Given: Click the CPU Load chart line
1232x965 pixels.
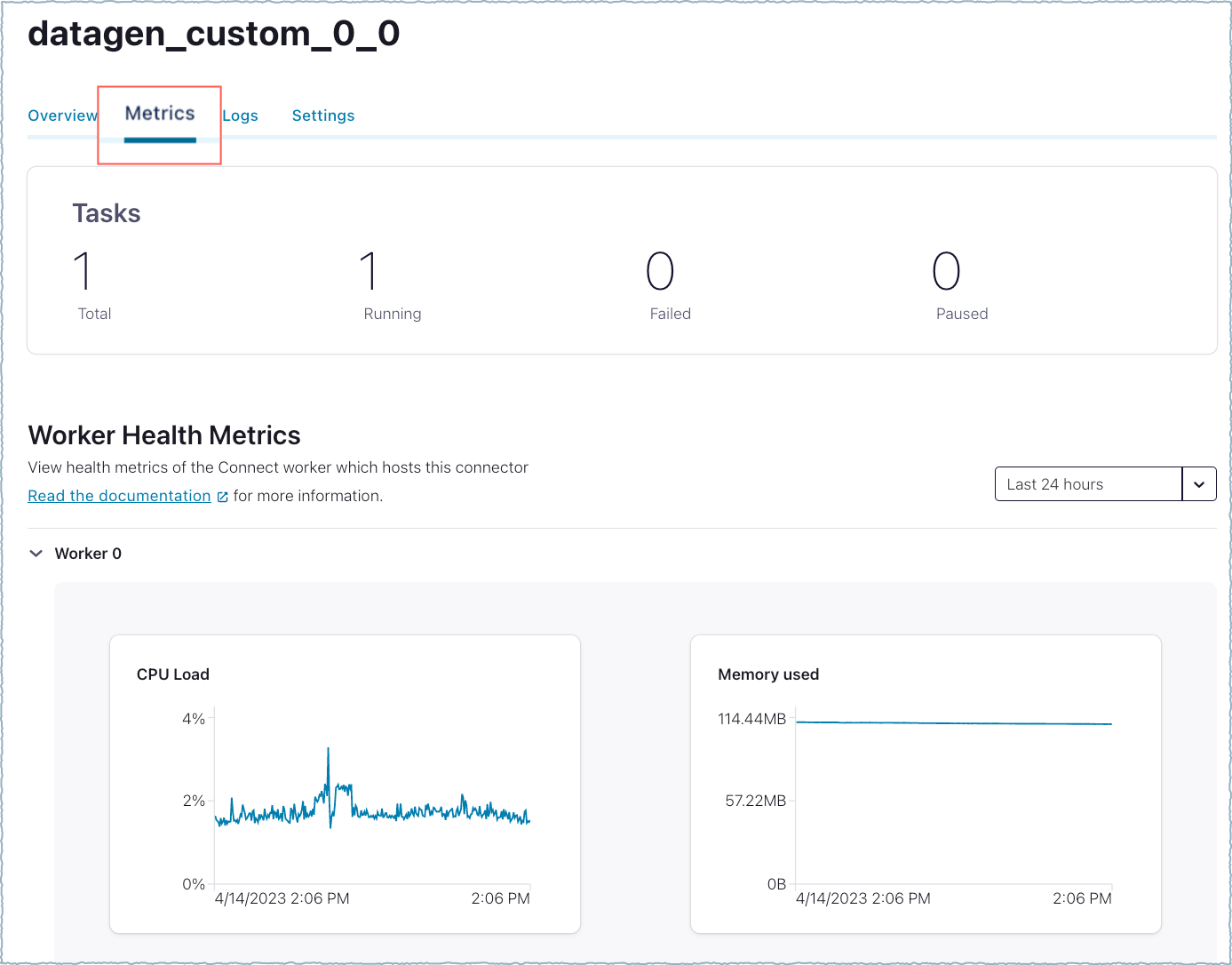Looking at the screenshot, I should [x=373, y=813].
